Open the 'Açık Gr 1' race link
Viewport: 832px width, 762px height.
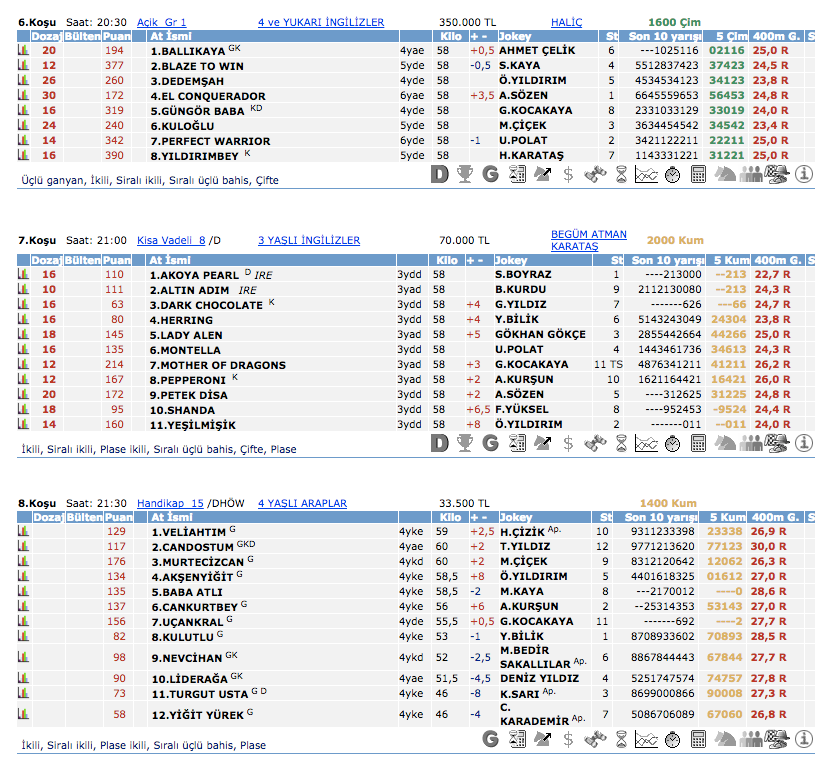pyautogui.click(x=161, y=22)
